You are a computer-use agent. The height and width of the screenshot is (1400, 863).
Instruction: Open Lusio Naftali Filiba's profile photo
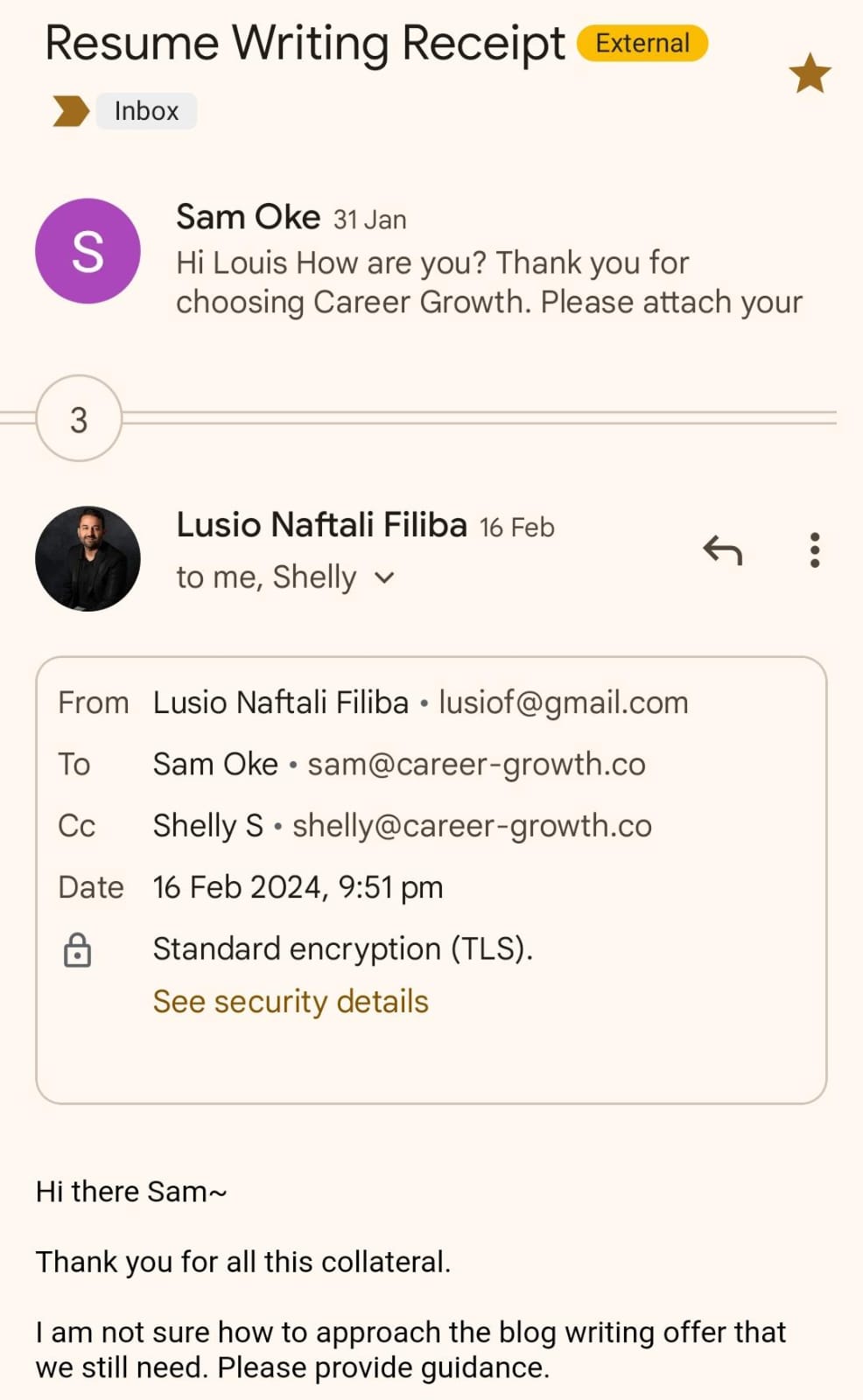[88, 558]
